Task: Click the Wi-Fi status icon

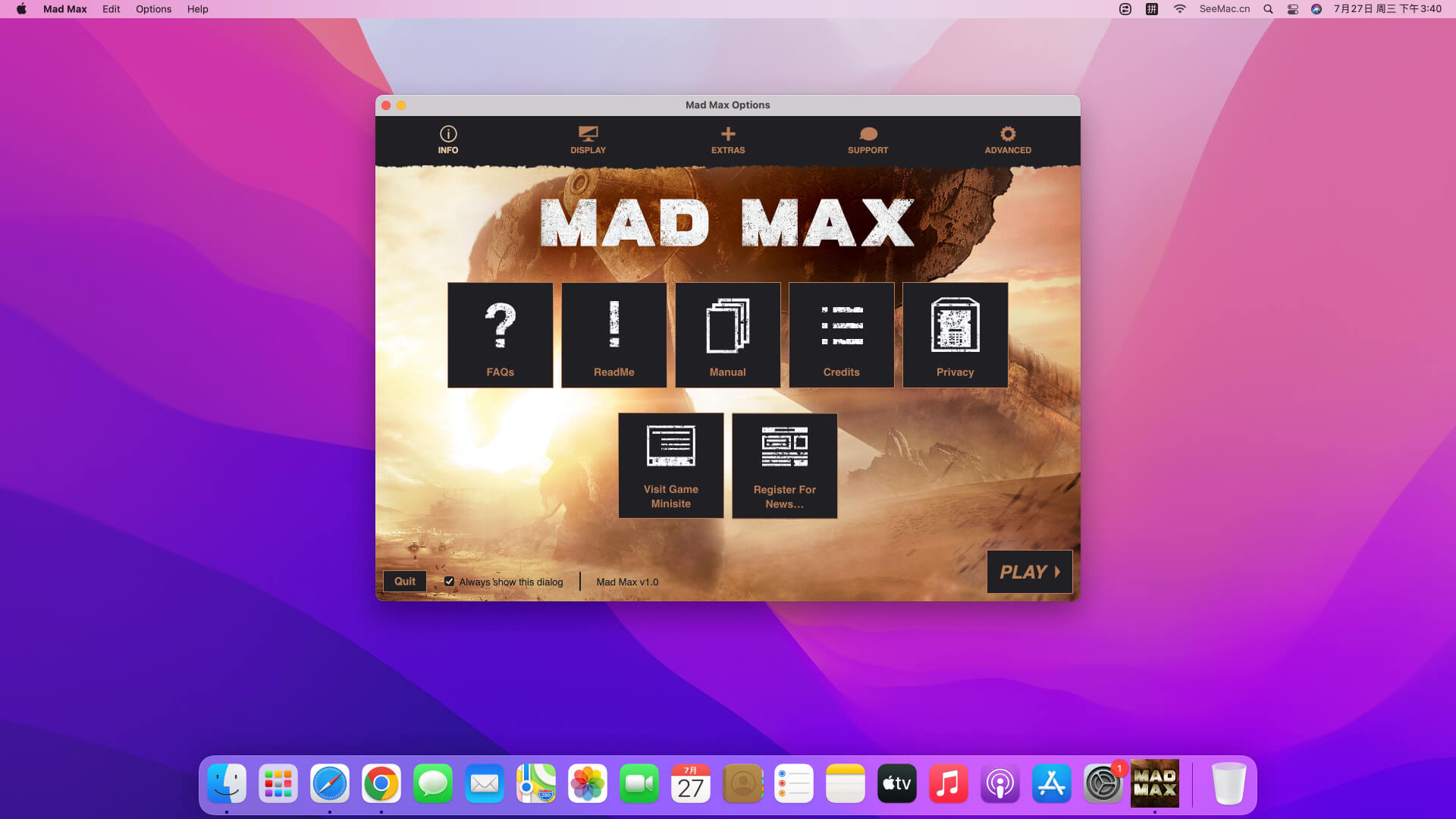Action: pyautogui.click(x=1179, y=9)
